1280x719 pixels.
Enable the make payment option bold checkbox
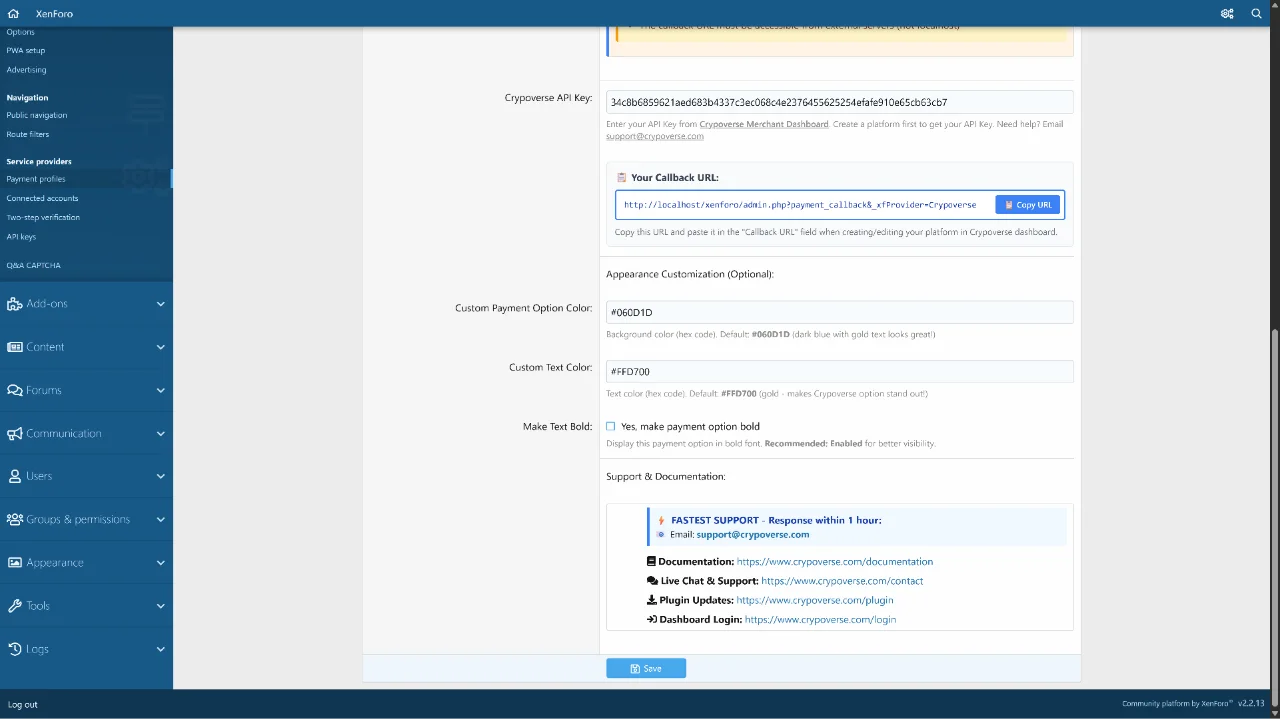tap(611, 426)
